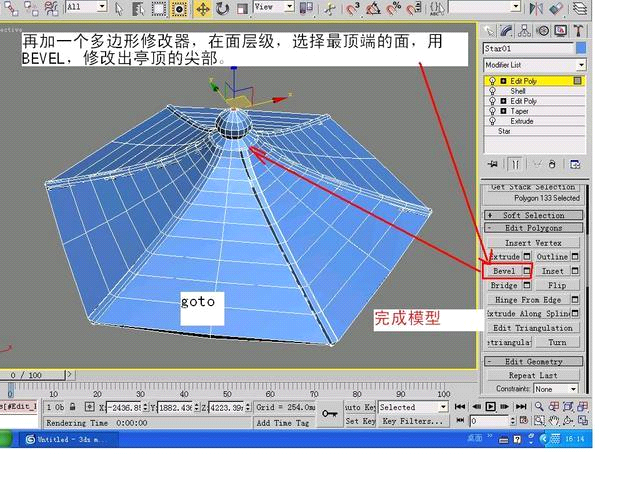Activate the Select and Rotate tool

[222, 8]
